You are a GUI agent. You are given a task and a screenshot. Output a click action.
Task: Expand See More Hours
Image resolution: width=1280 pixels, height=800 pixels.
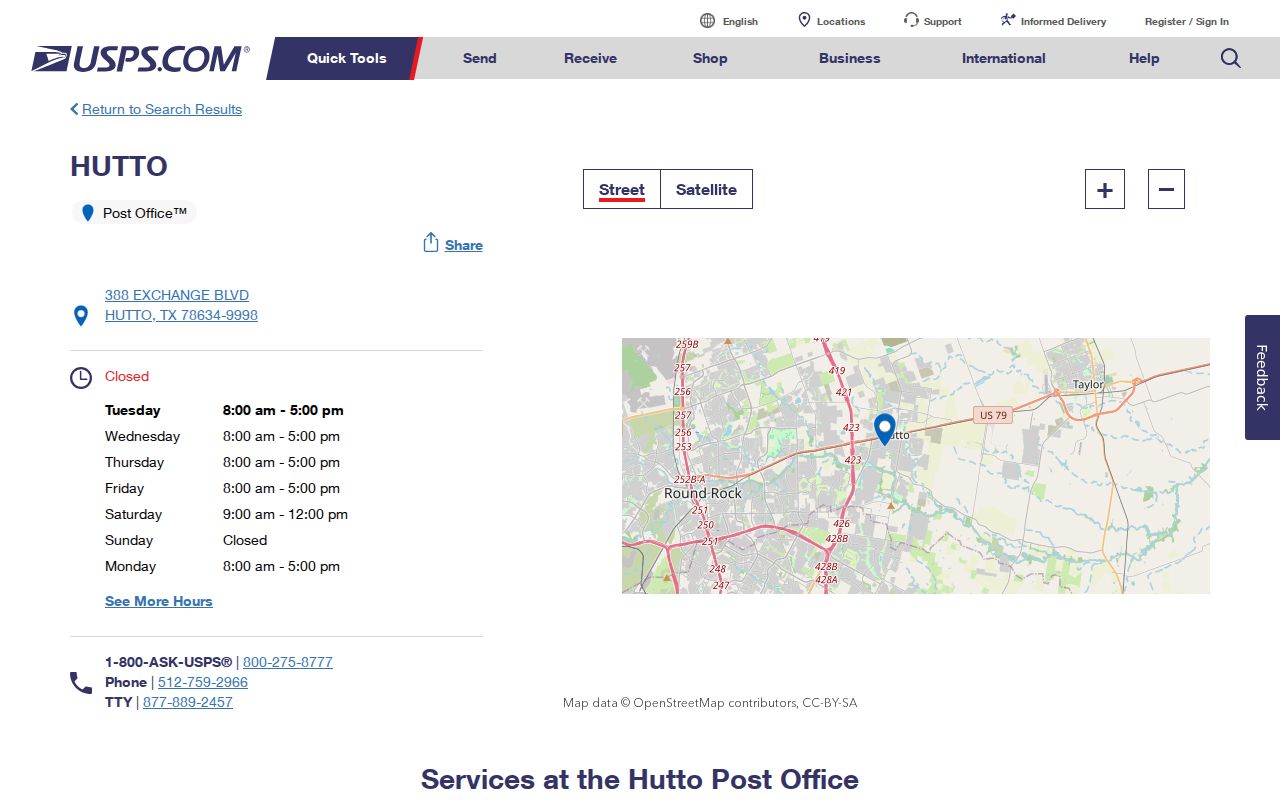pyautogui.click(x=159, y=601)
